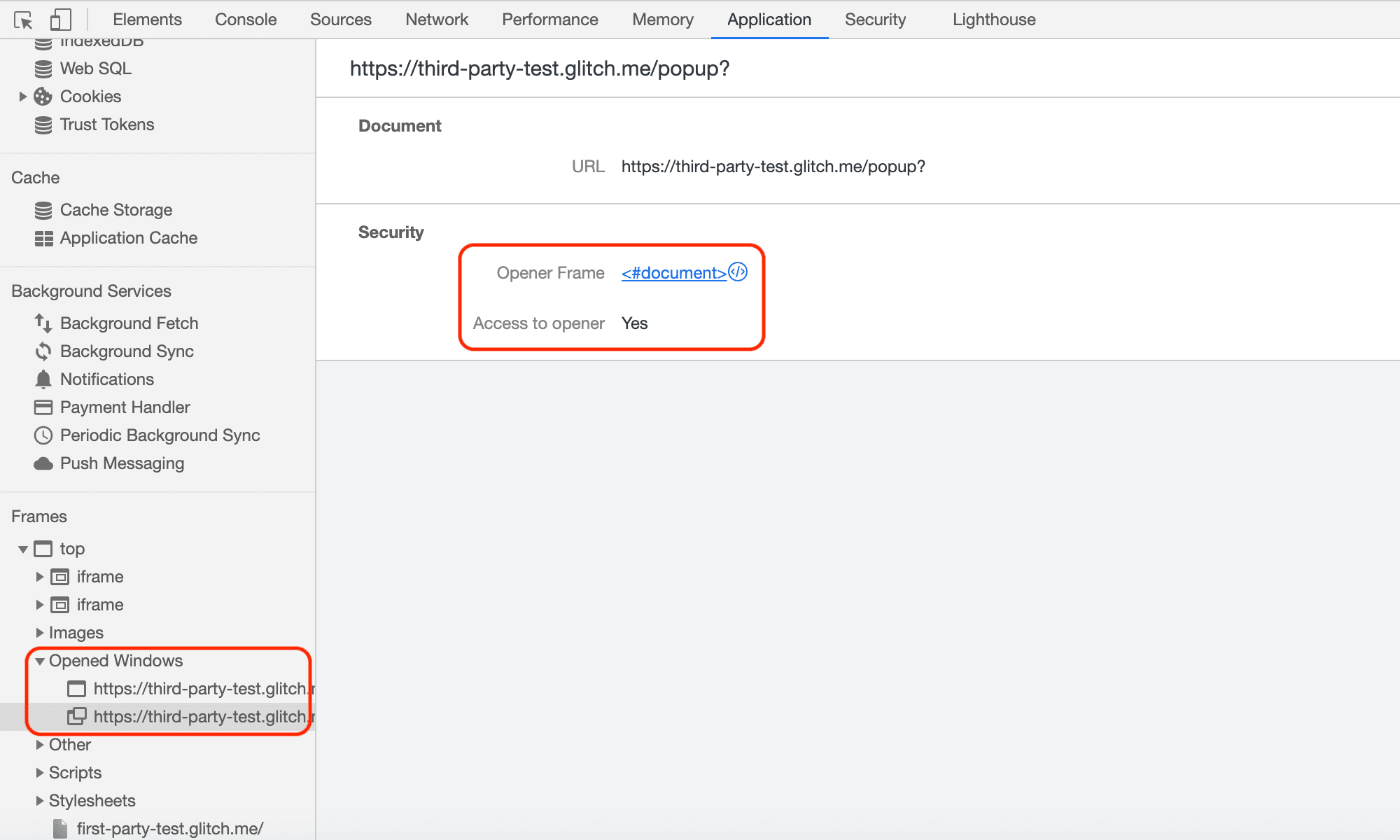Viewport: 1400px width, 840px height.
Task: Click the <#document> opener frame link
Action: click(x=674, y=272)
